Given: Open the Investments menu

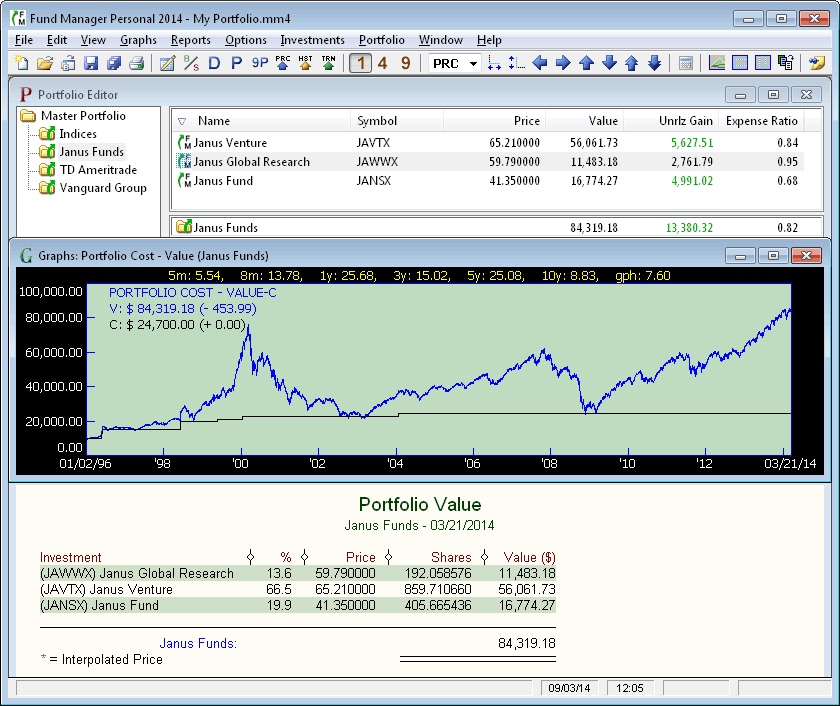Looking at the screenshot, I should tap(312, 40).
